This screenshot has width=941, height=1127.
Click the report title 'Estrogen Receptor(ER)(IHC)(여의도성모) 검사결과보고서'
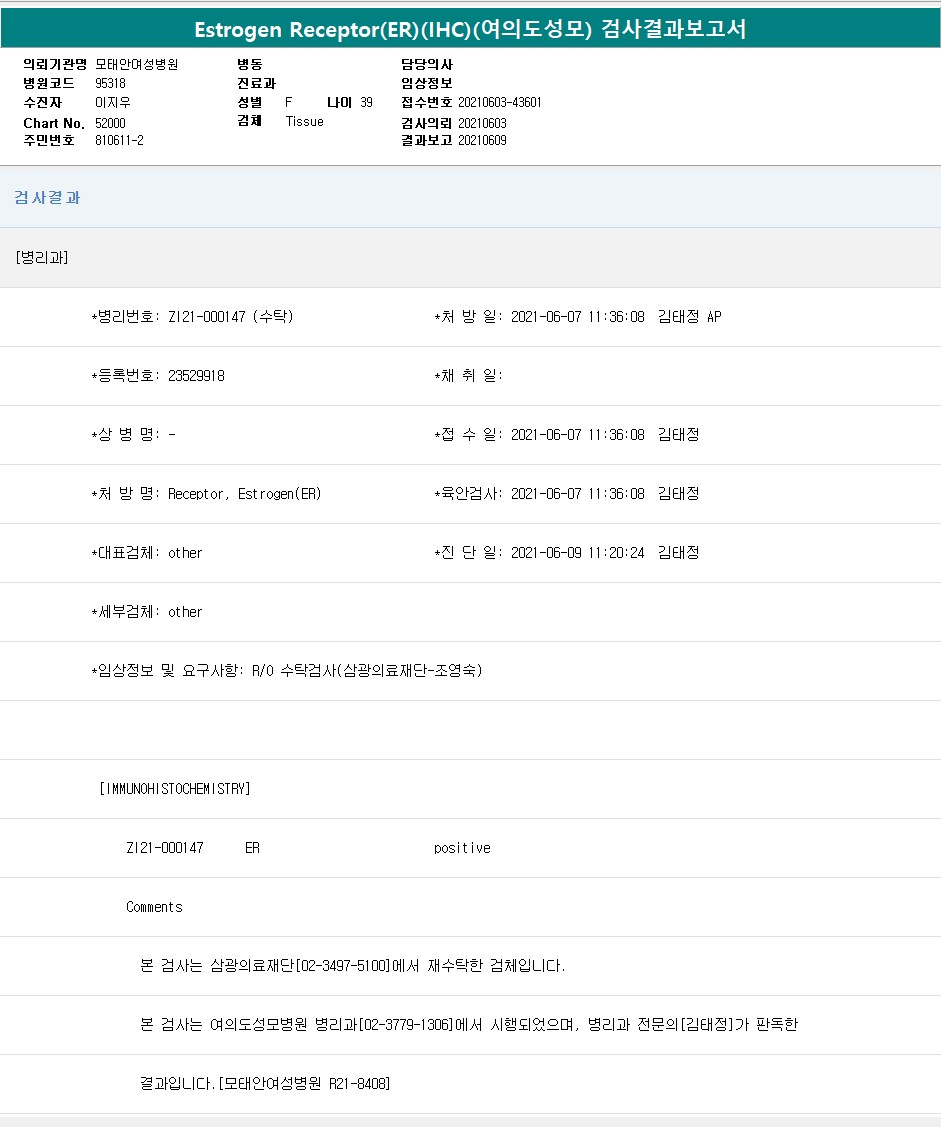(x=470, y=29)
